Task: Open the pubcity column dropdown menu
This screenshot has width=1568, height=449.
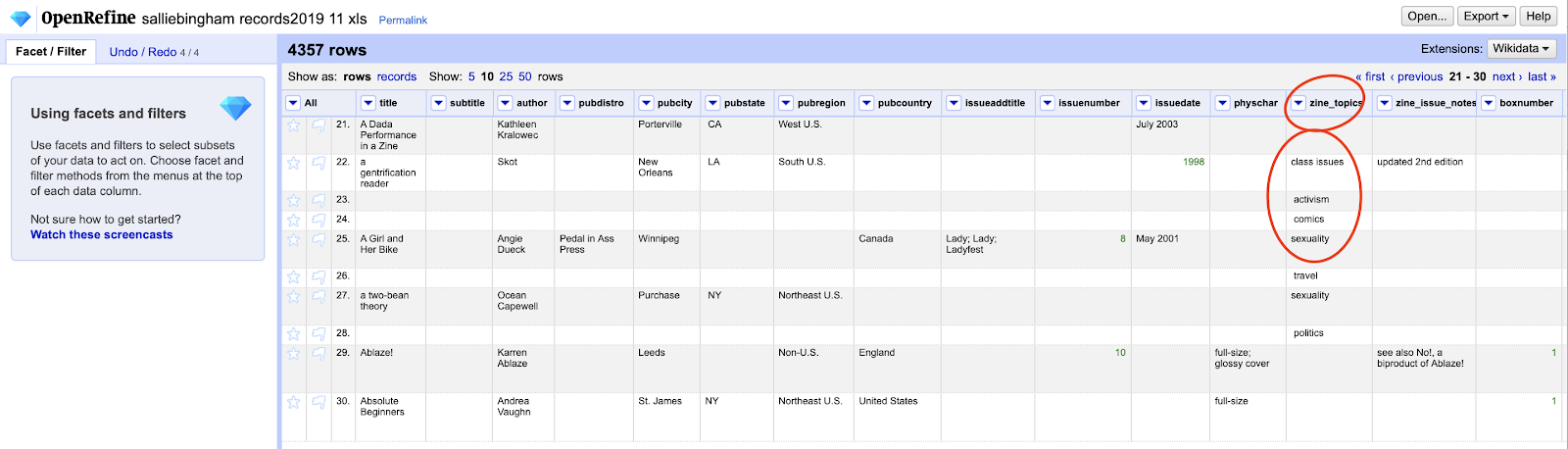Action: pos(647,103)
